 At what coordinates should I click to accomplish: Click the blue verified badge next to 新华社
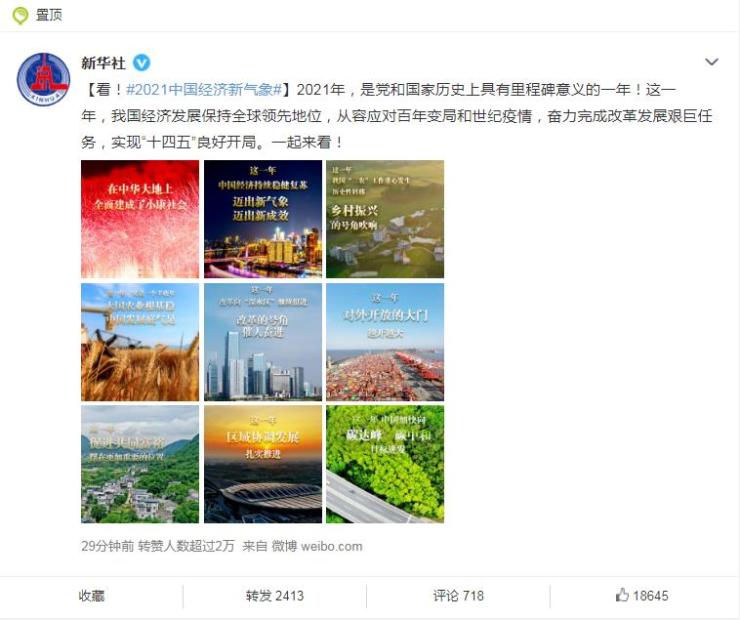click(x=141, y=63)
